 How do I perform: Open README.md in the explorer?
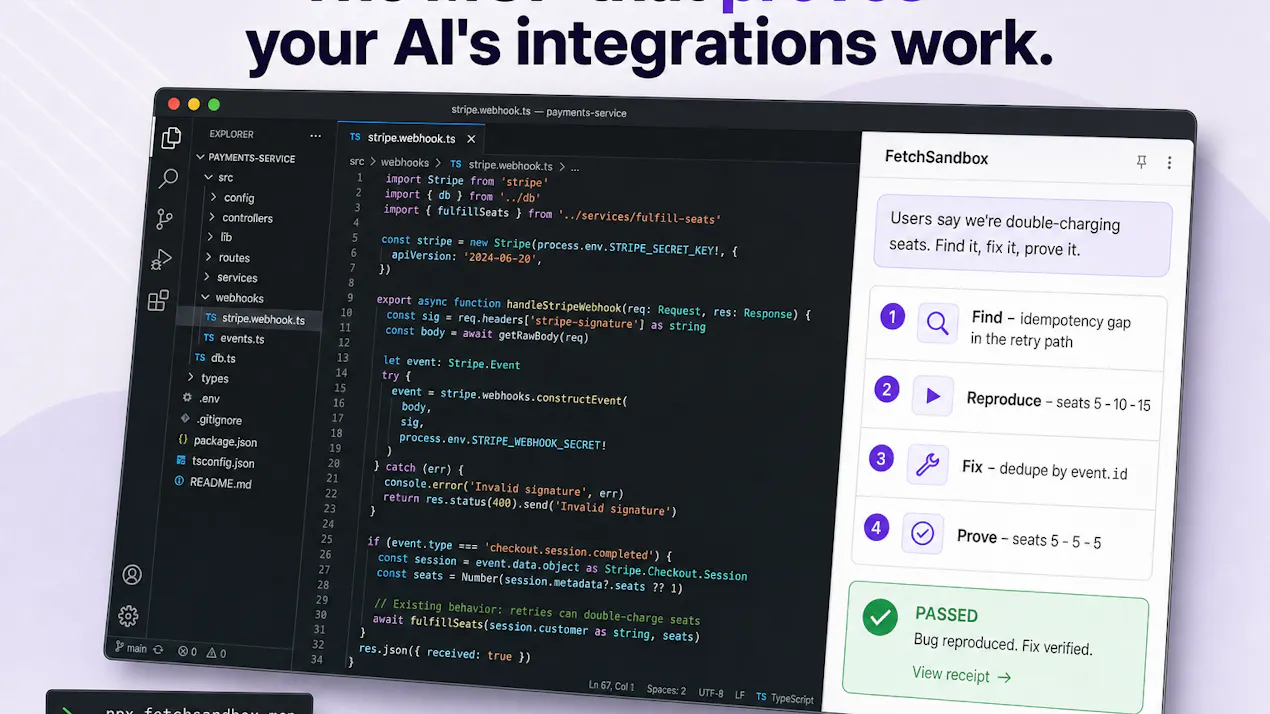(x=213, y=483)
